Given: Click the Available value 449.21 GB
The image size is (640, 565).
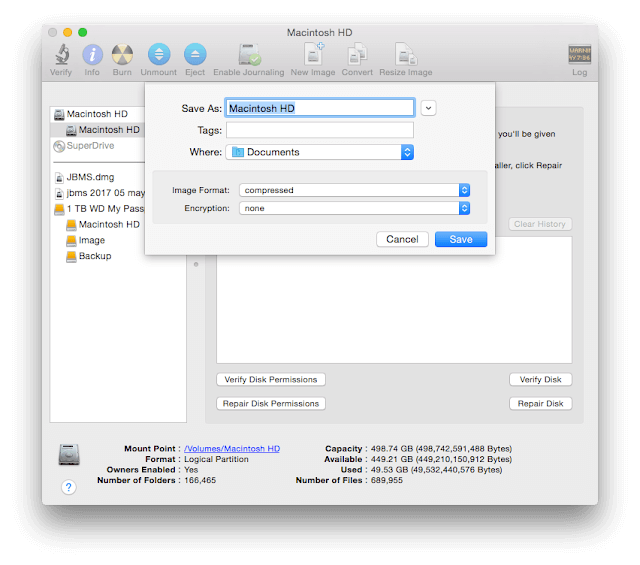Looking at the screenshot, I should [x=441, y=459].
